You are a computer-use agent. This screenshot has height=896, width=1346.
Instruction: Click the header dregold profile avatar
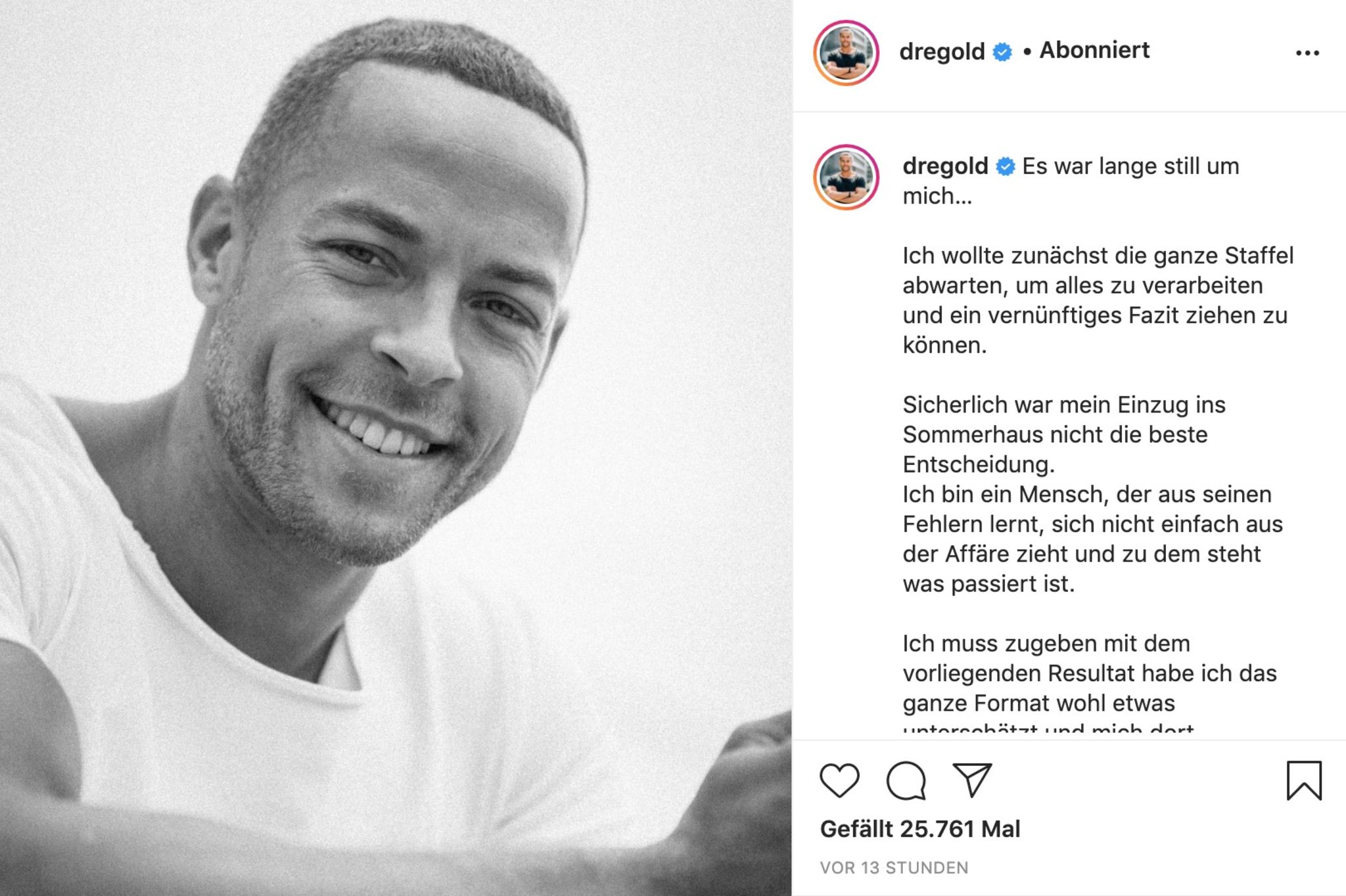847,53
